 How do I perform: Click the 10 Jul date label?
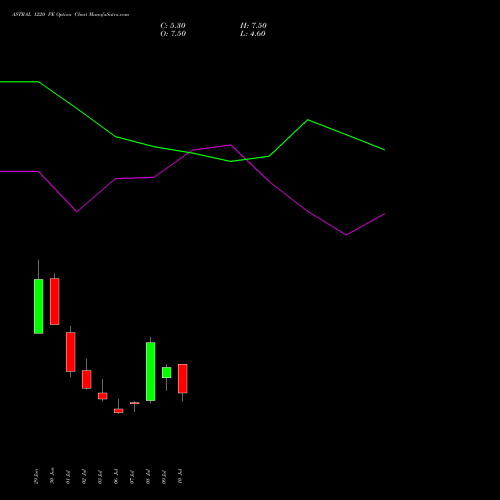click(180, 477)
